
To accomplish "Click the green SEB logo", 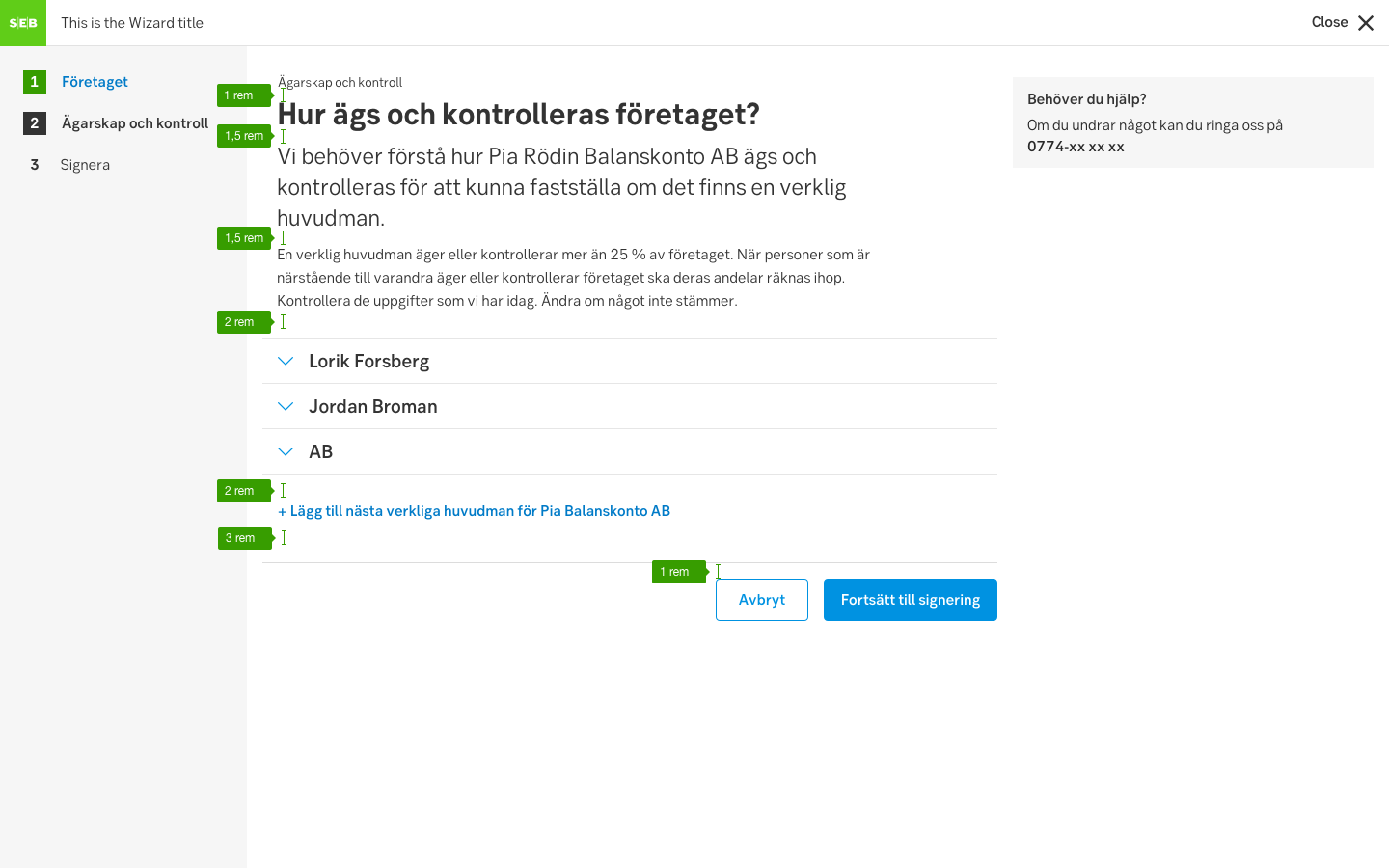I will [x=23, y=23].
